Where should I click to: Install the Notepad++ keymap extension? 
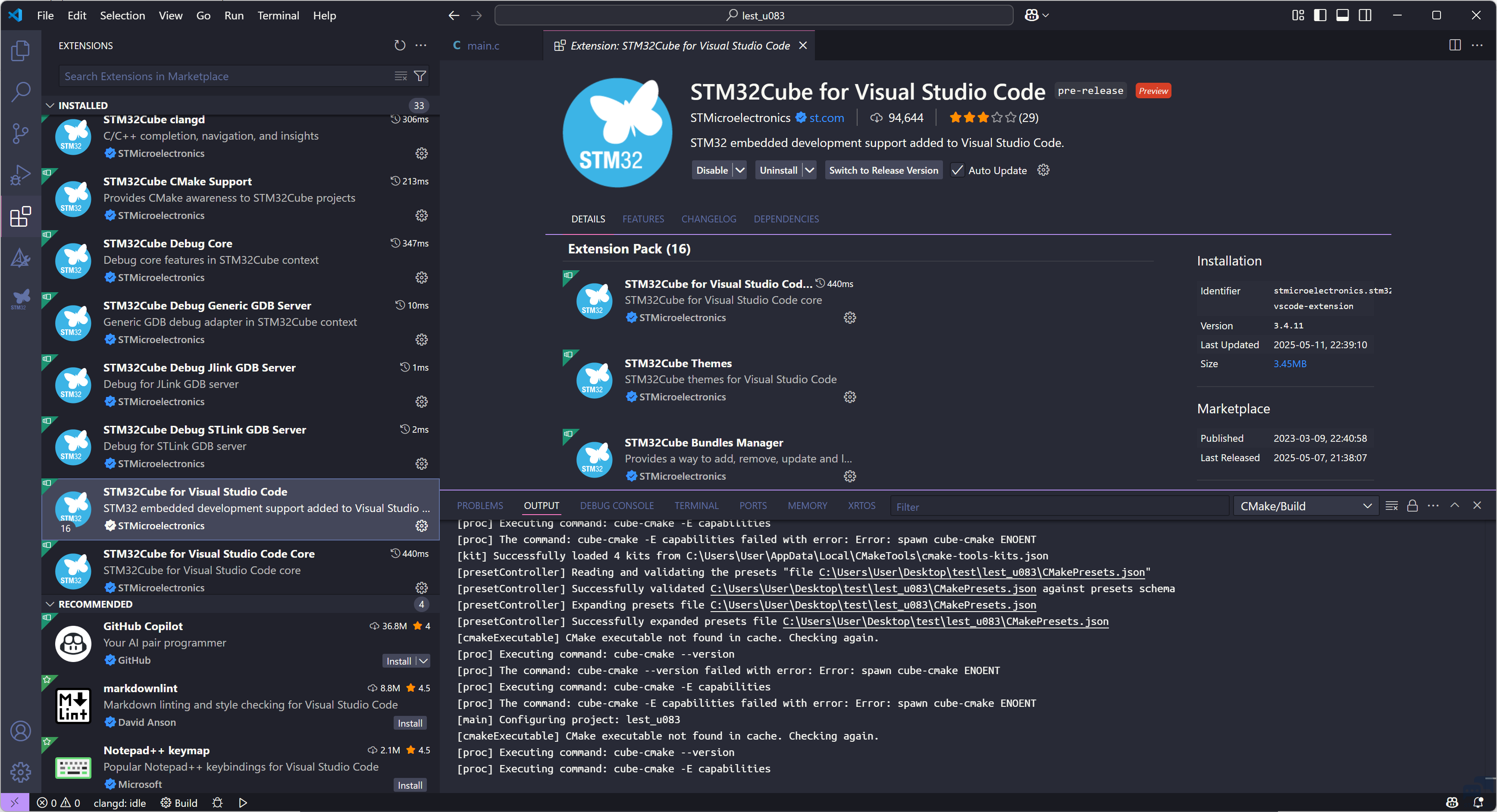(410, 785)
